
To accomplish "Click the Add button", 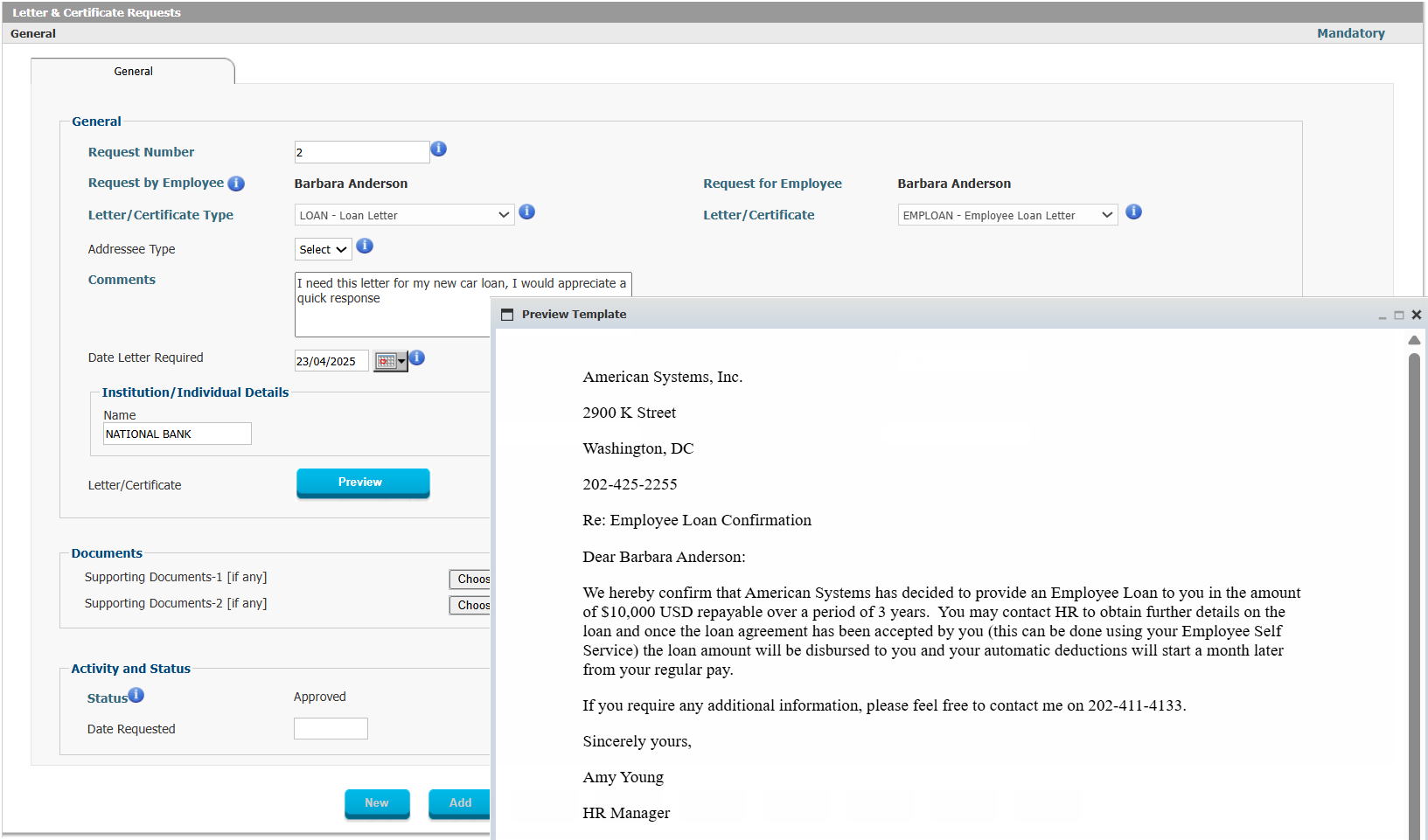I will pos(460,803).
